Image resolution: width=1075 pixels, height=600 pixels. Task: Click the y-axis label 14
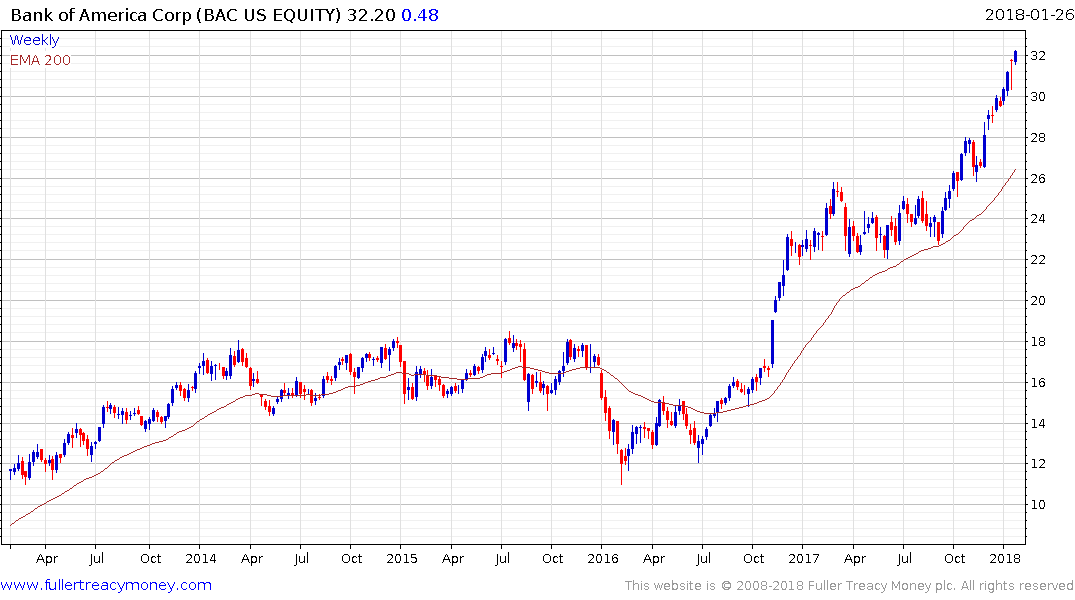coord(1038,423)
